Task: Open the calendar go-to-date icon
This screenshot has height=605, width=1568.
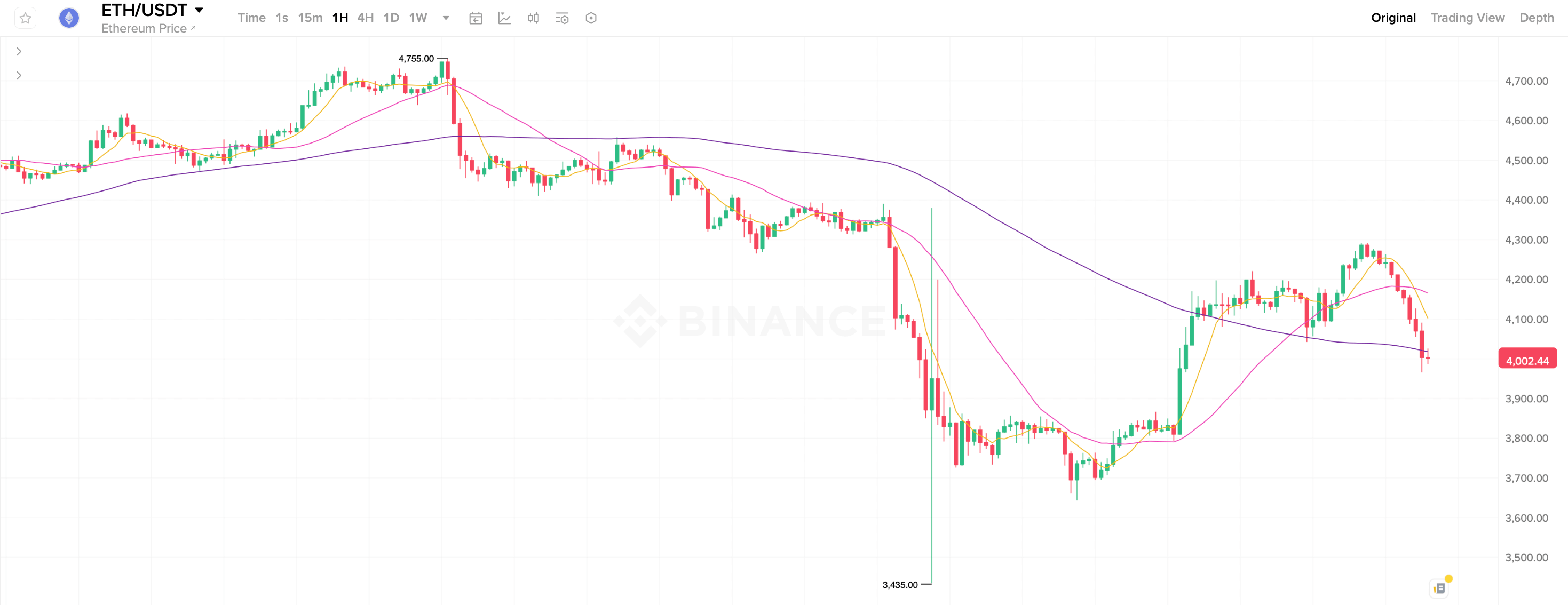Action: tap(476, 18)
